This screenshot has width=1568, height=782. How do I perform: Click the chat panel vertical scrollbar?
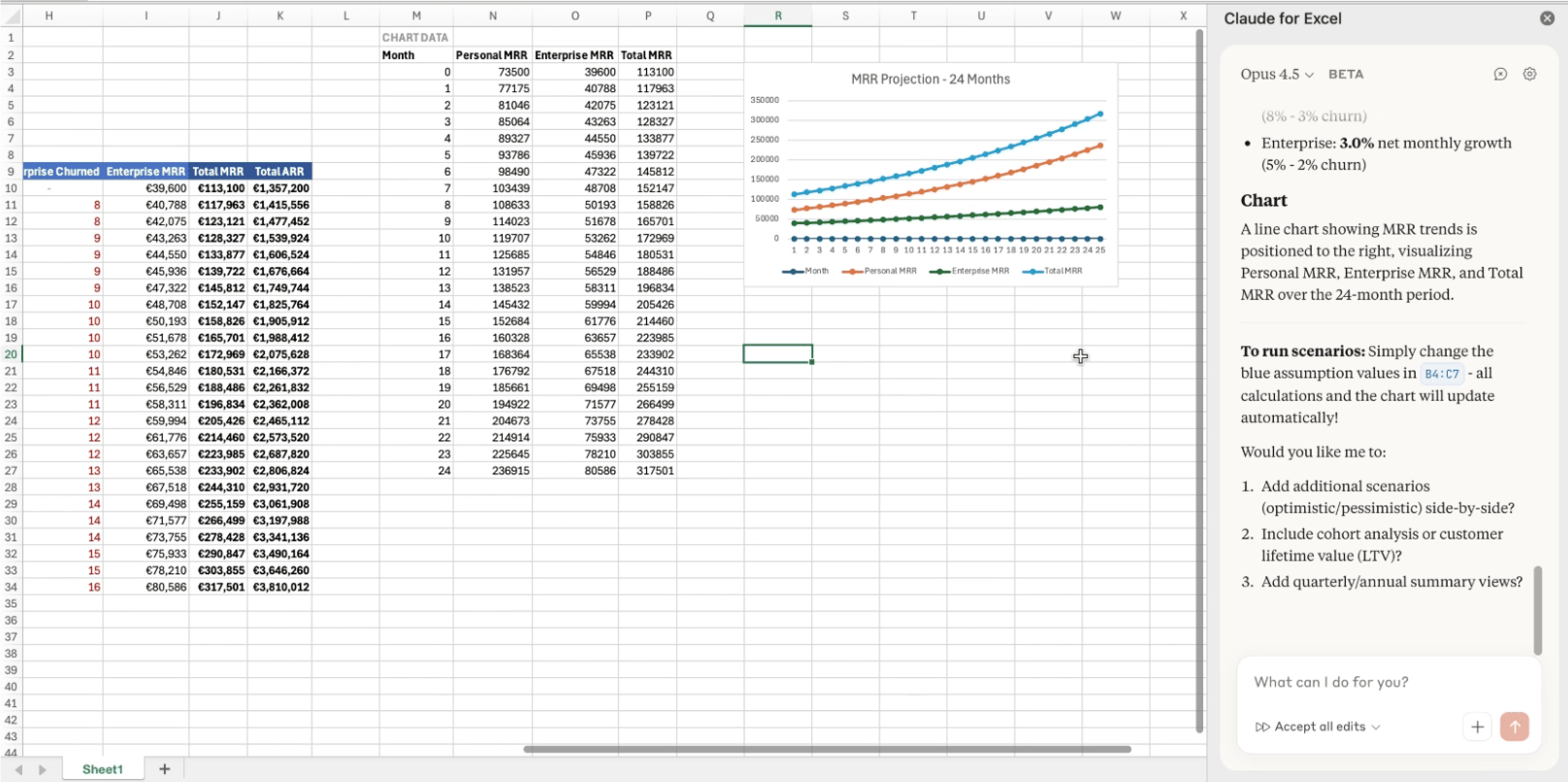tap(1537, 611)
